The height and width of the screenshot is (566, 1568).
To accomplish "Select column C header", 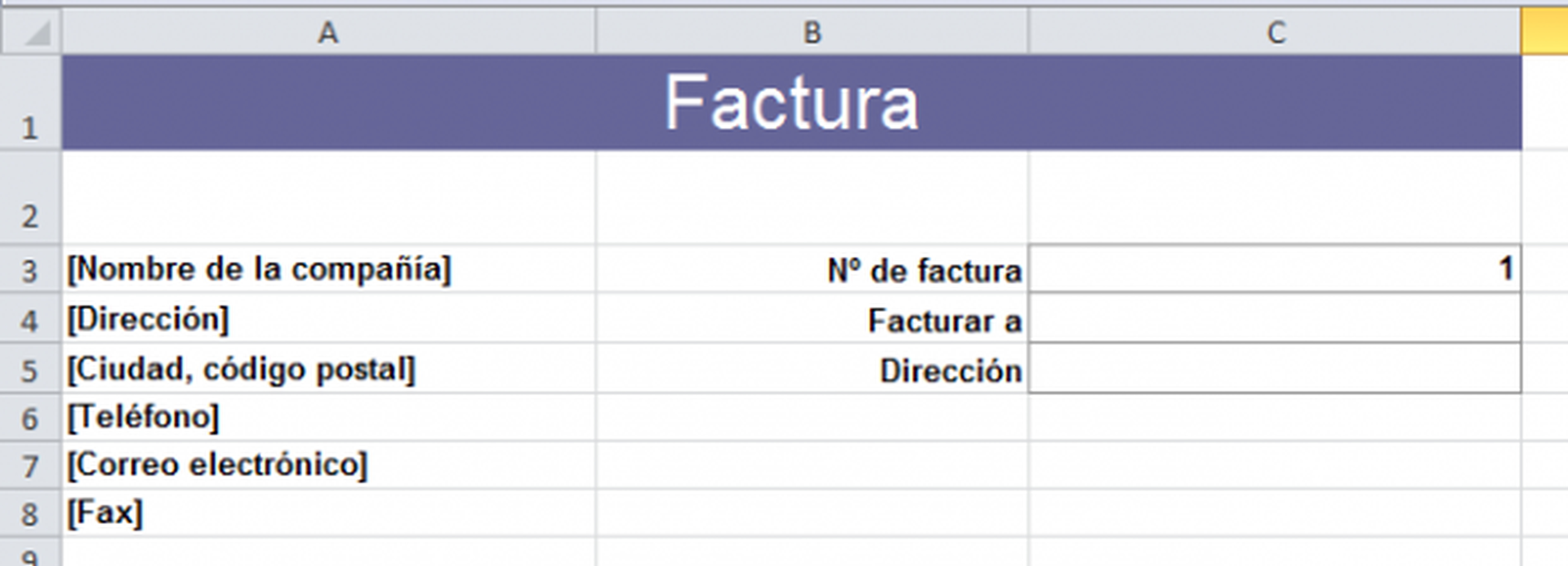I will pyautogui.click(x=1275, y=32).
